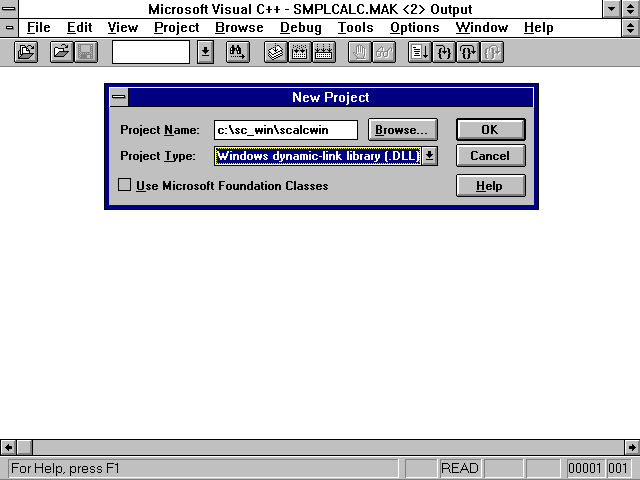The image size is (640, 480).
Task: Click the Rebuild All toolbar icon
Action: [323, 52]
